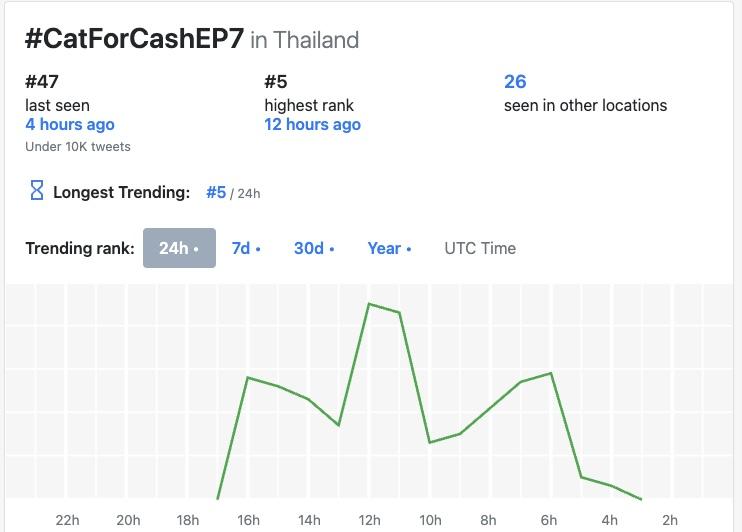This screenshot has width=742, height=532.
Task: Open the Year trending rank view
Action: (x=389, y=248)
